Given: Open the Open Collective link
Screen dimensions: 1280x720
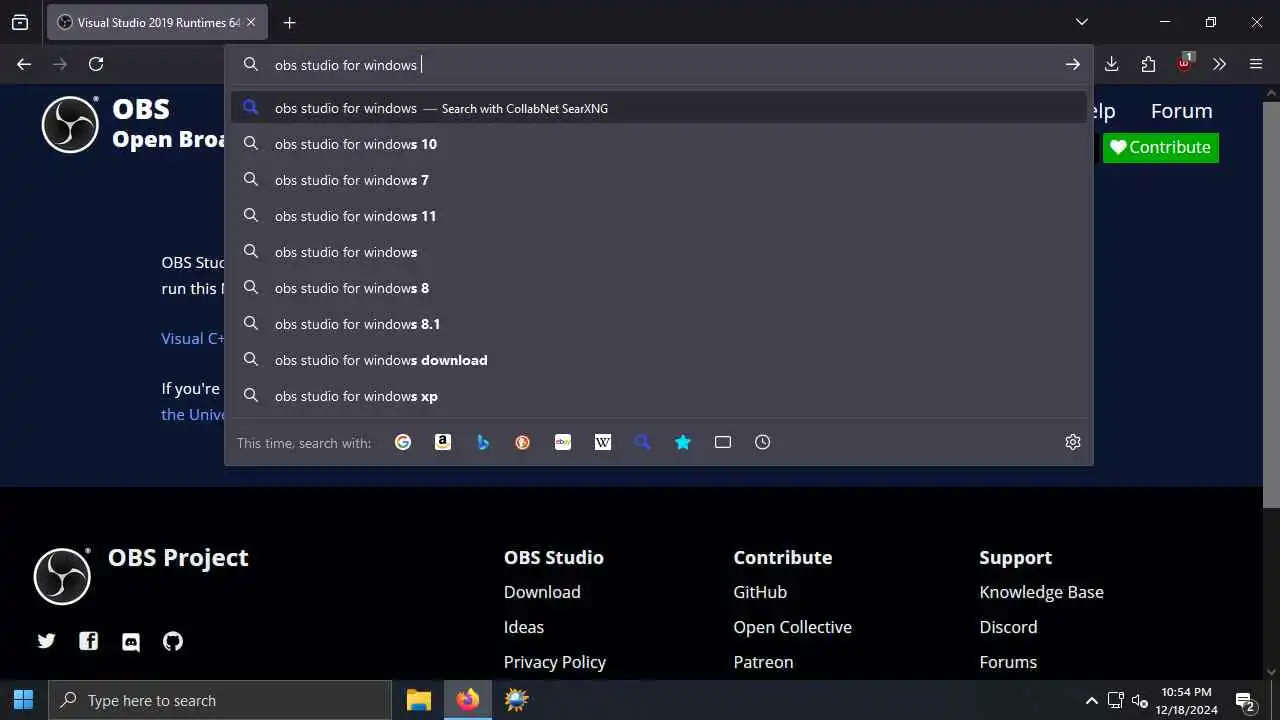Looking at the screenshot, I should [793, 627].
